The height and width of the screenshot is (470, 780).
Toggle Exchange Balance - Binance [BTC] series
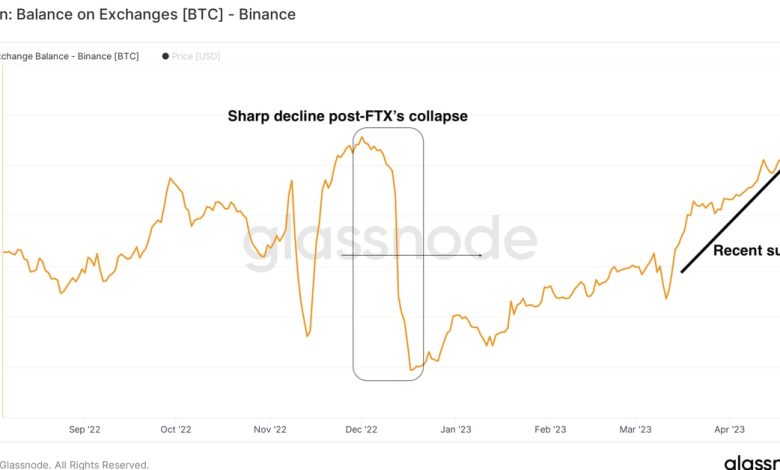click(x=68, y=56)
